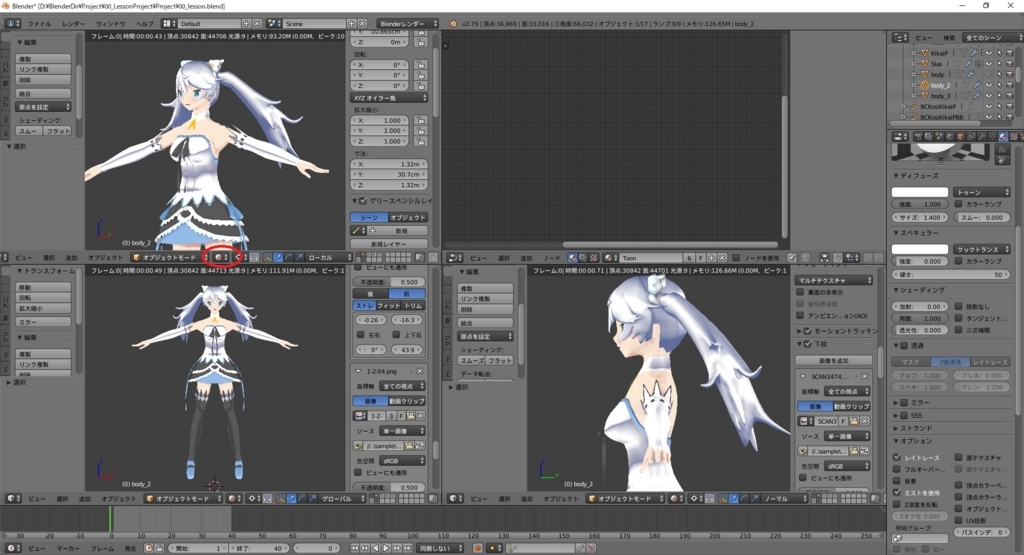
Task: Click the ミラー button in bottom-left tool shelf
Action: [43, 322]
